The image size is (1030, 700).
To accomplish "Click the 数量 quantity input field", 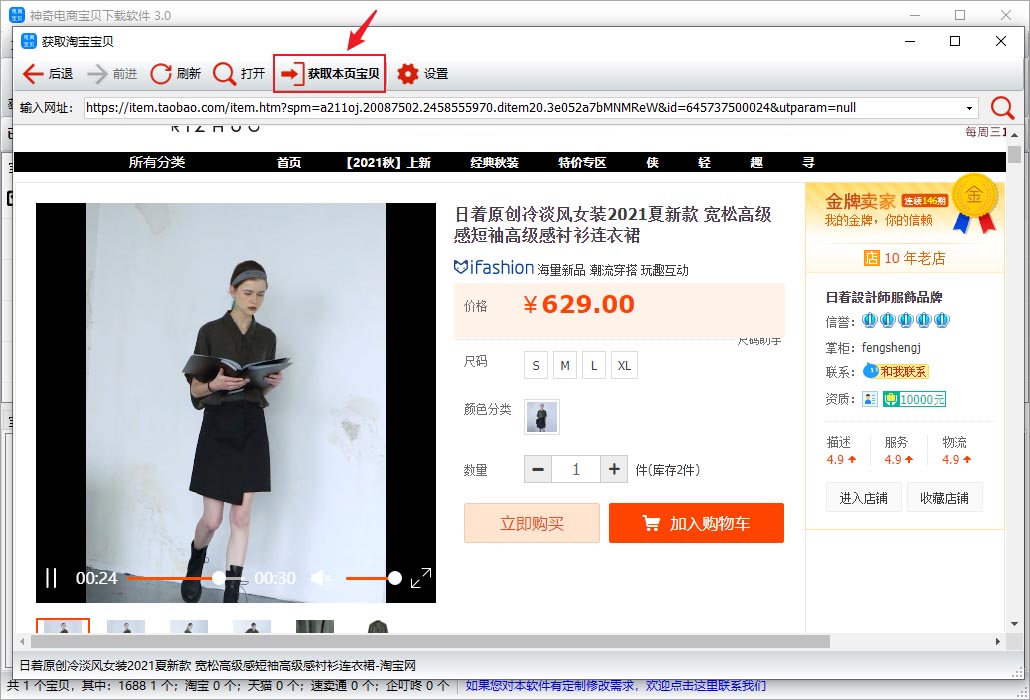I will 576,470.
